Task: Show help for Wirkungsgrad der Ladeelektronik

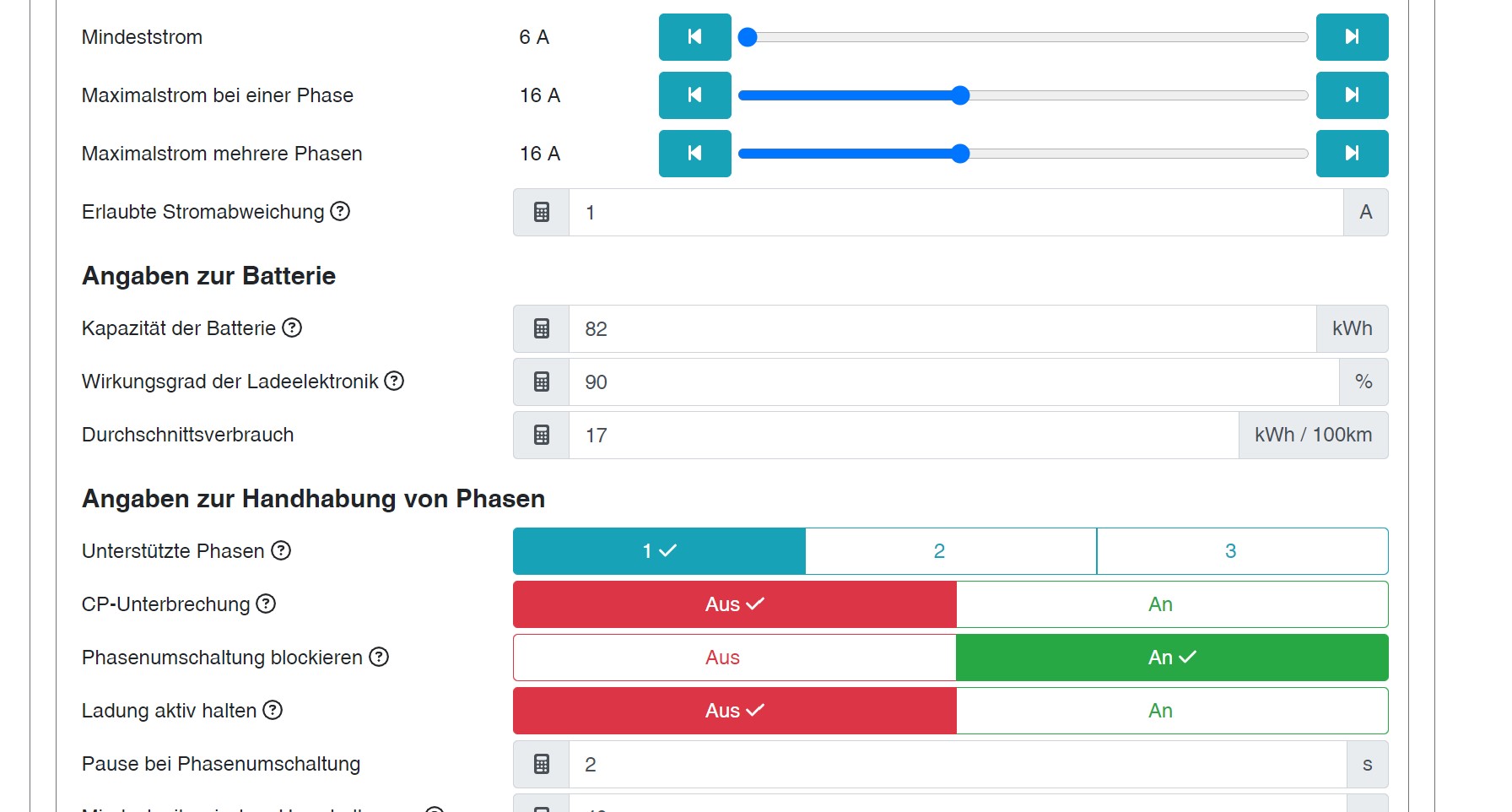Action: point(394,381)
